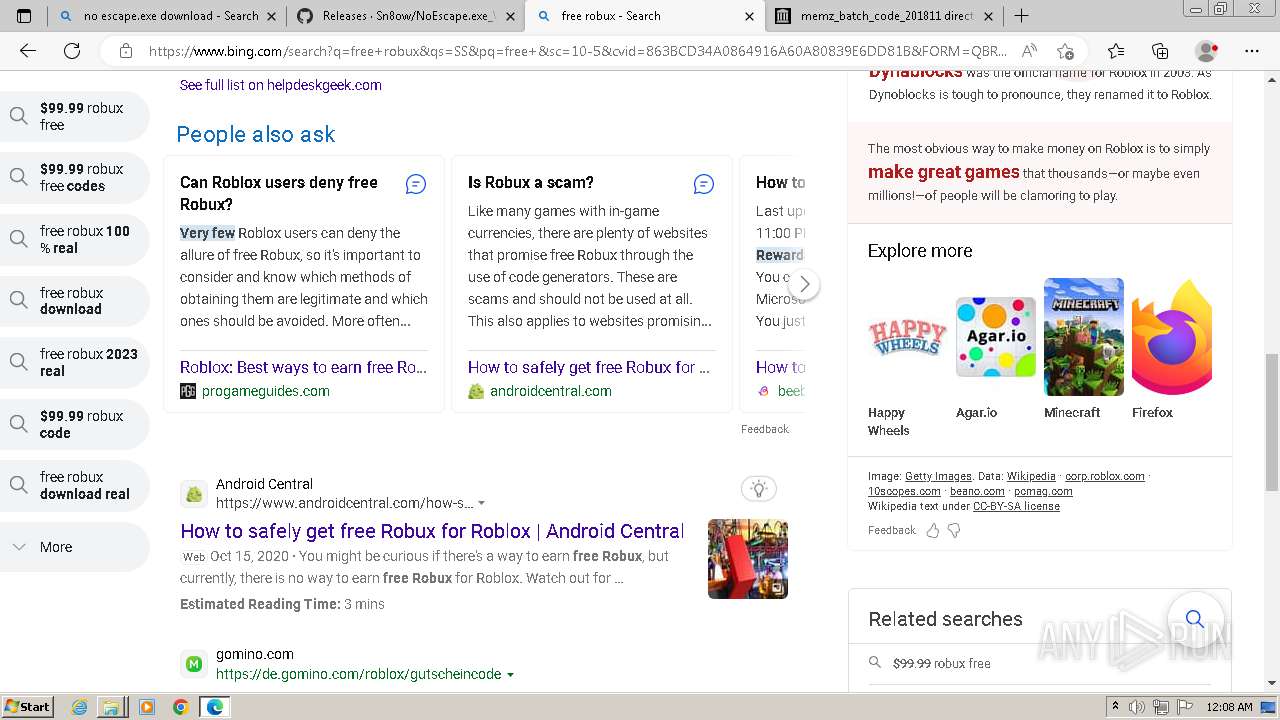1280x720 pixels.
Task: Switch to GitHub Releases NoEscape tab
Action: (x=405, y=16)
